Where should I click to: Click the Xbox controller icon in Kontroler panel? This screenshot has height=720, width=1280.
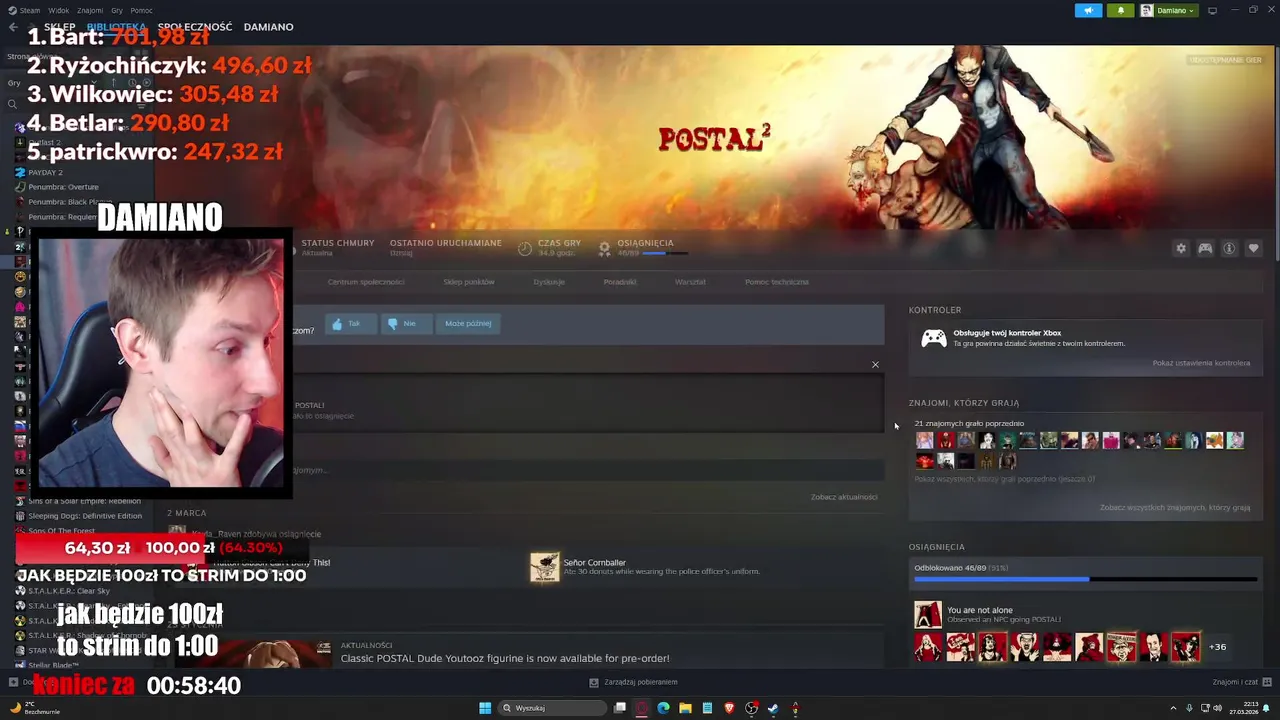(x=933, y=338)
